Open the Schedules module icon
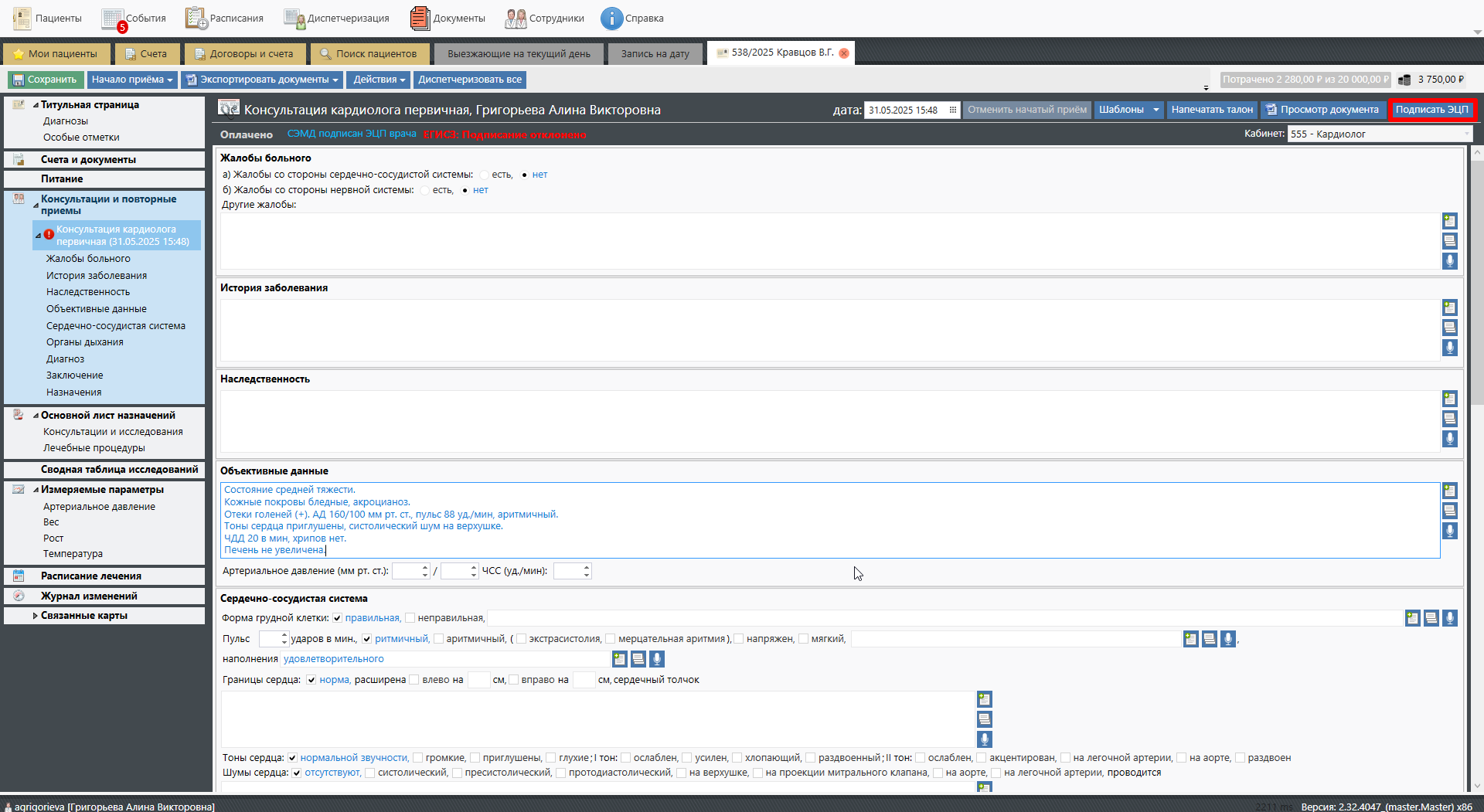Image resolution: width=1484 pixels, height=812 pixels. click(x=196, y=18)
